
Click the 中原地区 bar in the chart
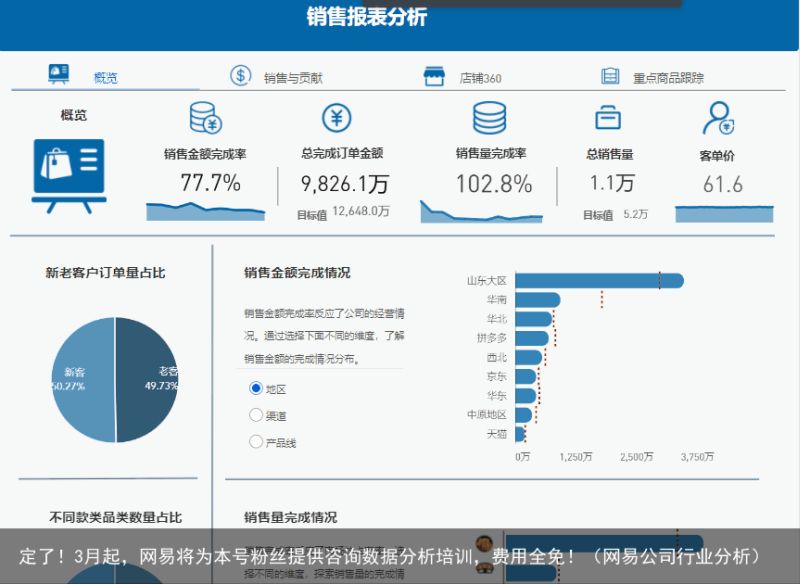pos(524,415)
